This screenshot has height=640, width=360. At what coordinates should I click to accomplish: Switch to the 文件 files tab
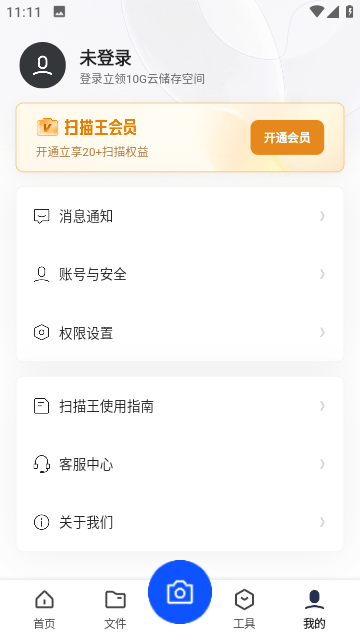(116, 609)
